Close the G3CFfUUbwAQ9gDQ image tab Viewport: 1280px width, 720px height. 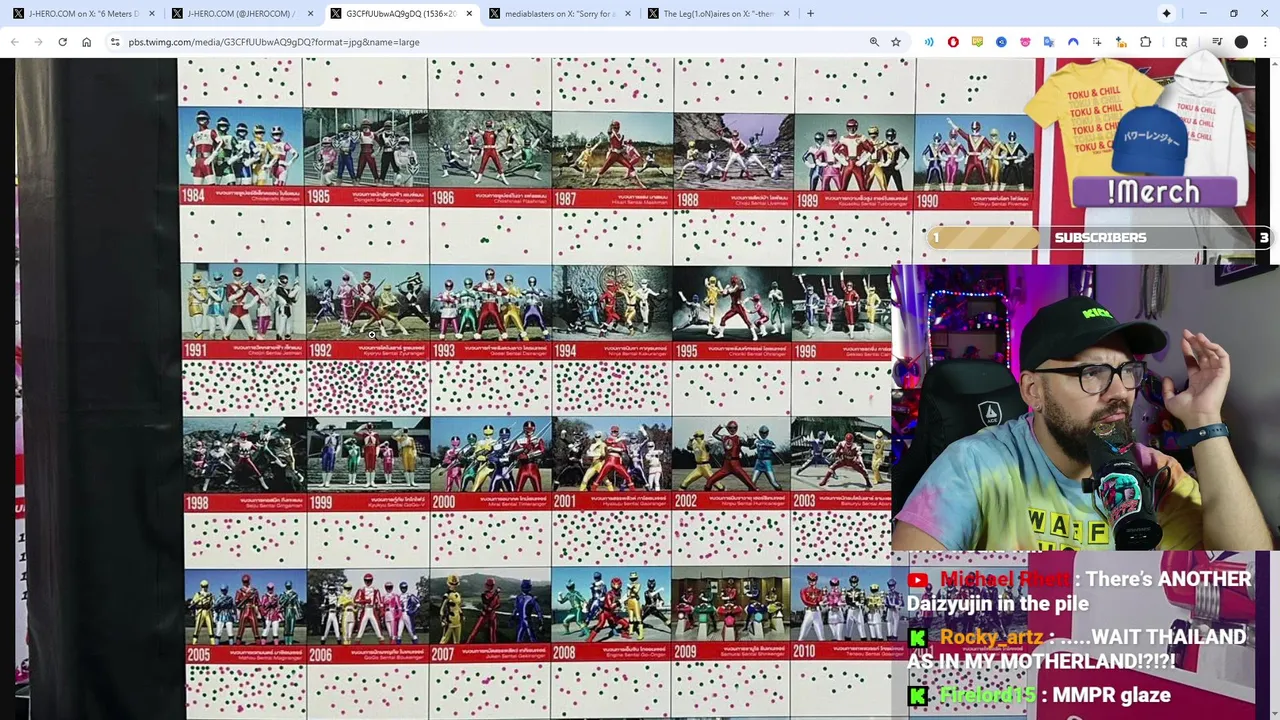click(468, 13)
